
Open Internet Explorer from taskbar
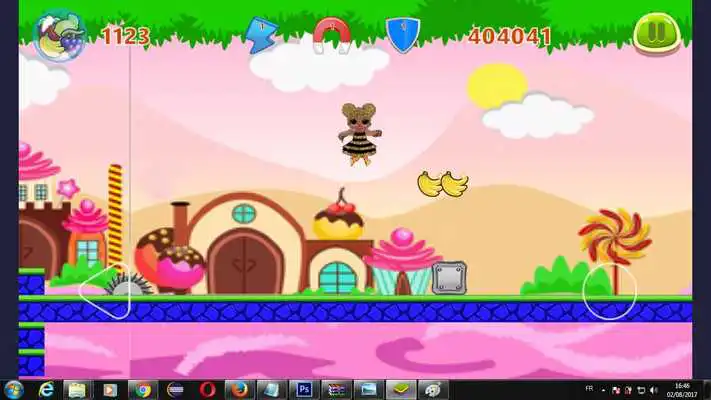pyautogui.click(x=47, y=390)
